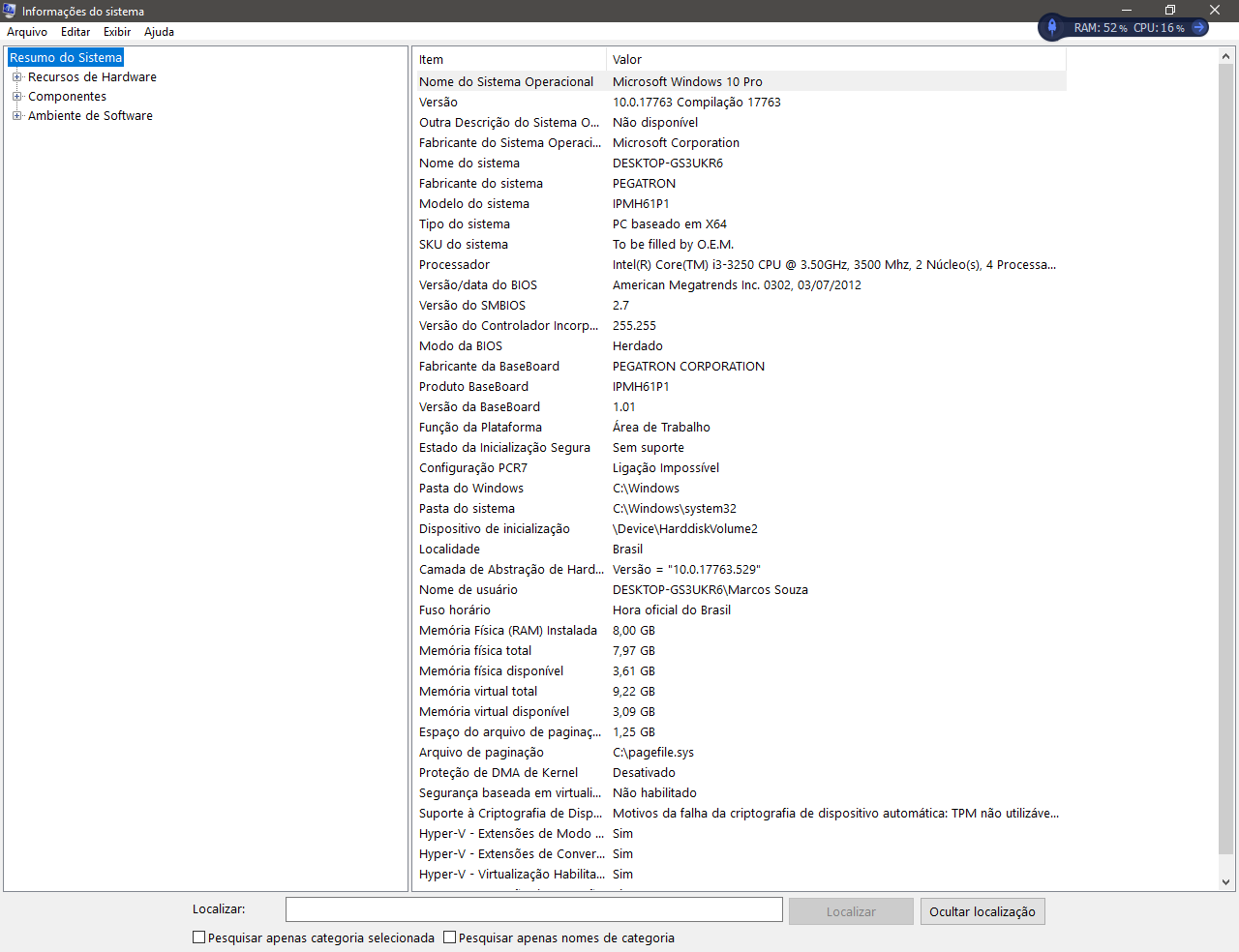This screenshot has width=1239, height=952.
Task: Select Memória Física (RAM) Instalada row
Action: (740, 630)
